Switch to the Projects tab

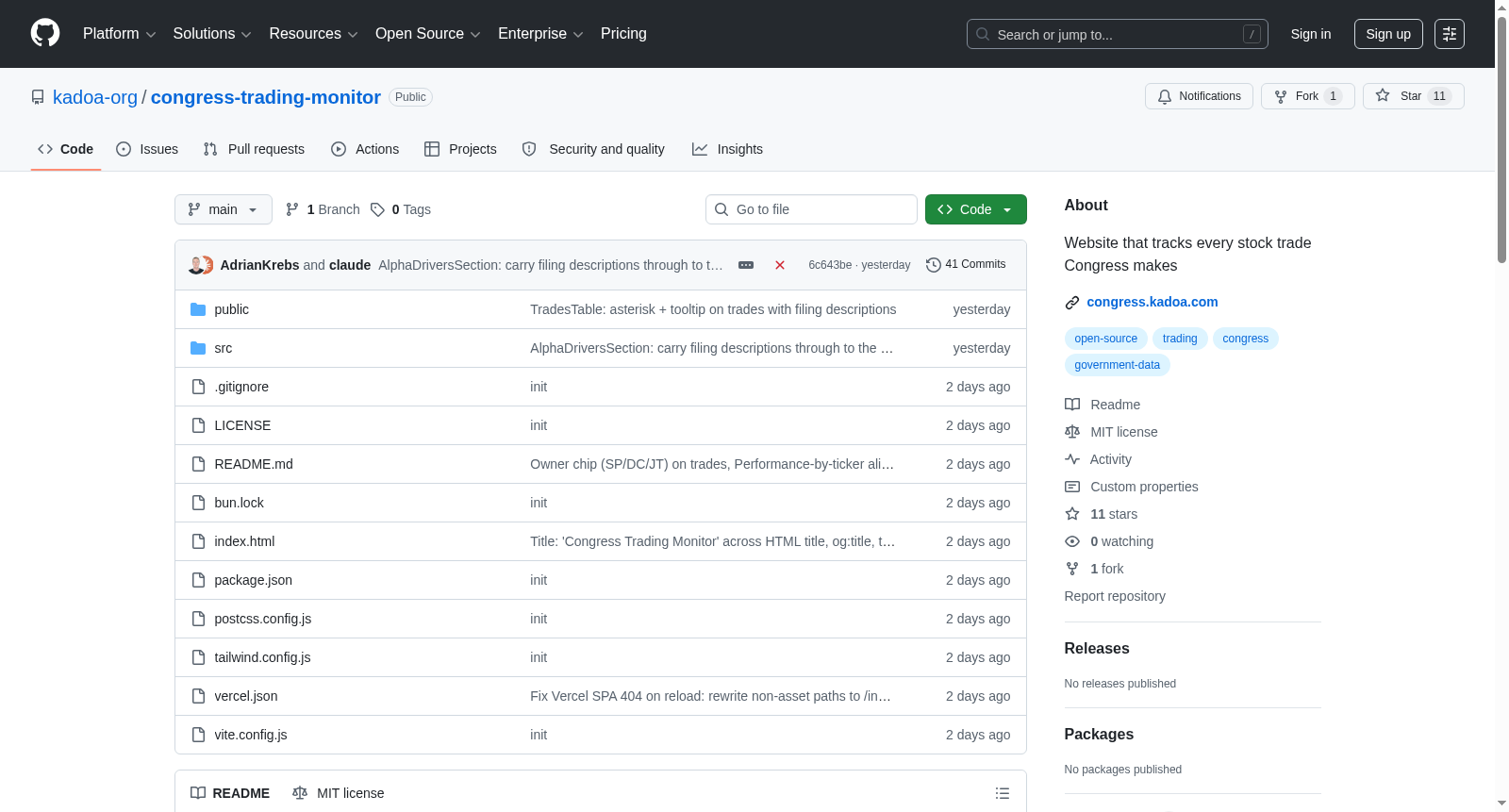(x=460, y=149)
